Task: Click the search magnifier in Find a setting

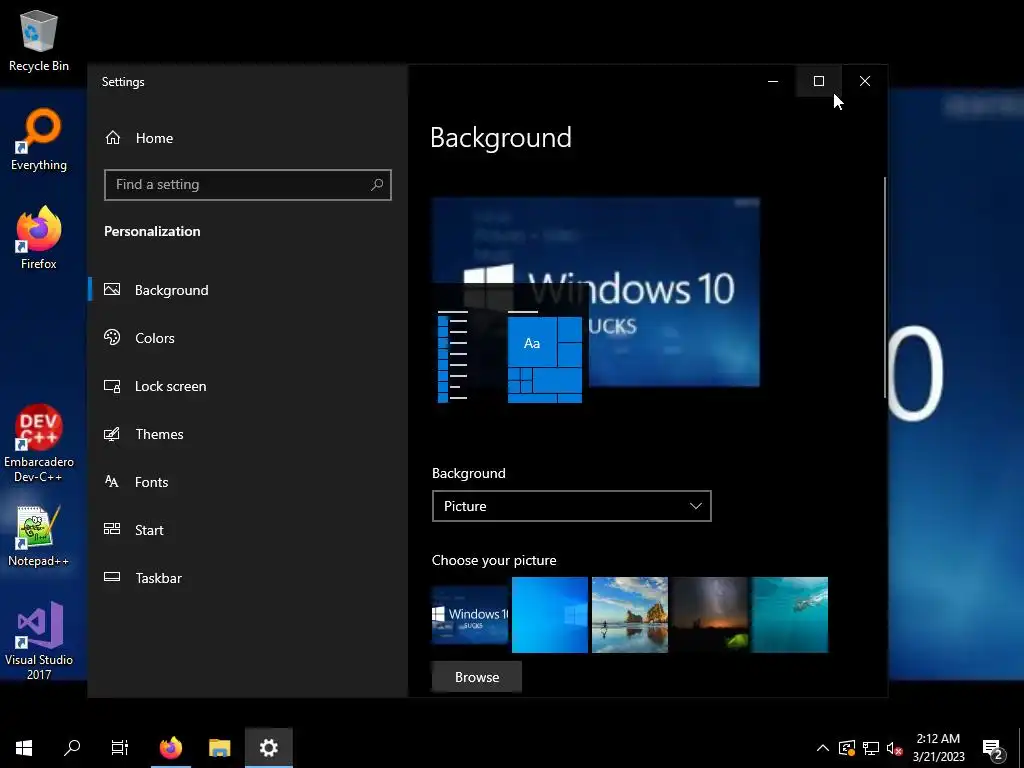Action: coord(377,185)
